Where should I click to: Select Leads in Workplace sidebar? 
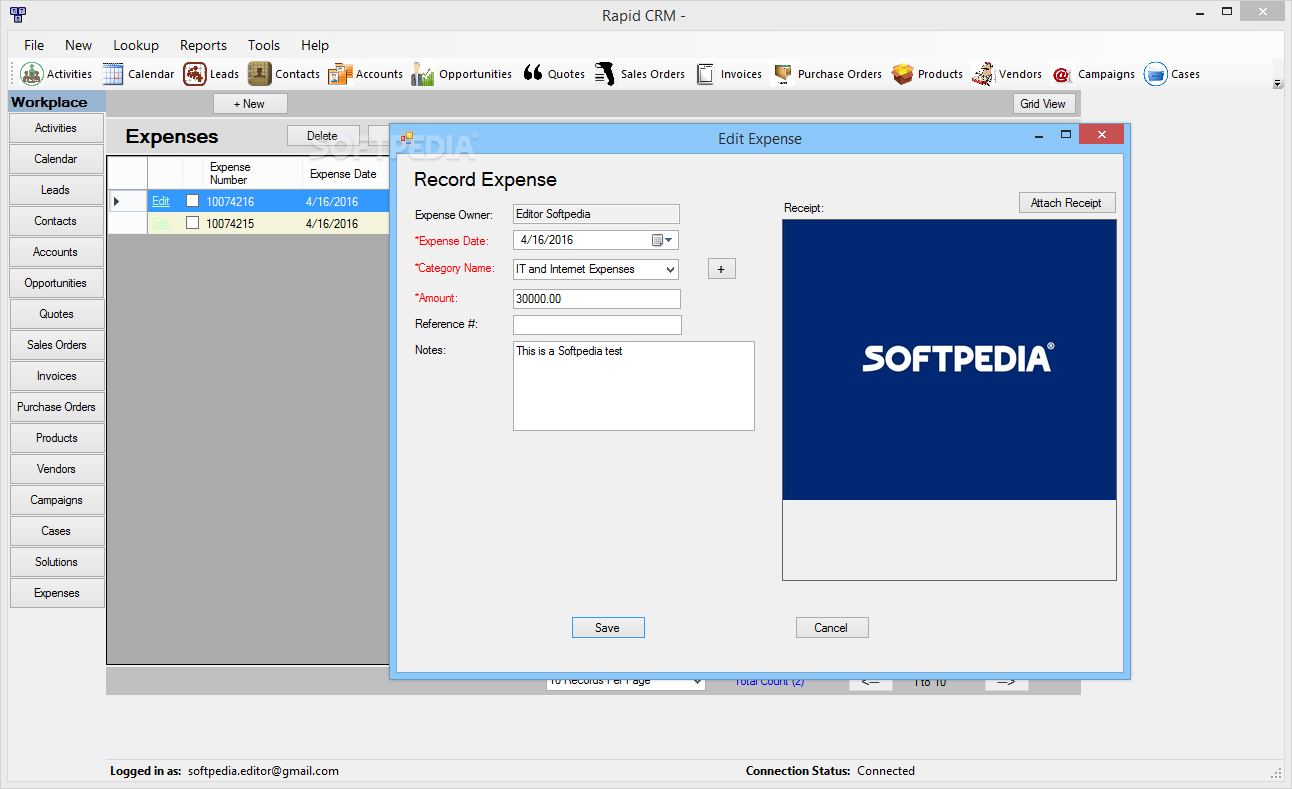(x=56, y=190)
